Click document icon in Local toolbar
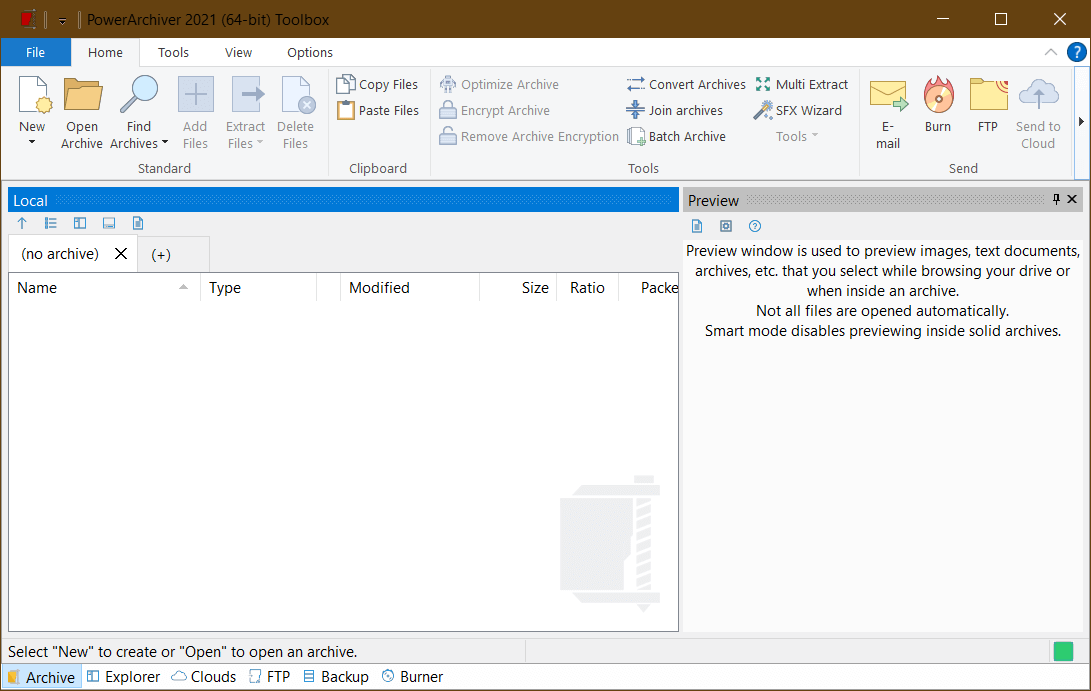This screenshot has height=691, width=1091. click(138, 223)
